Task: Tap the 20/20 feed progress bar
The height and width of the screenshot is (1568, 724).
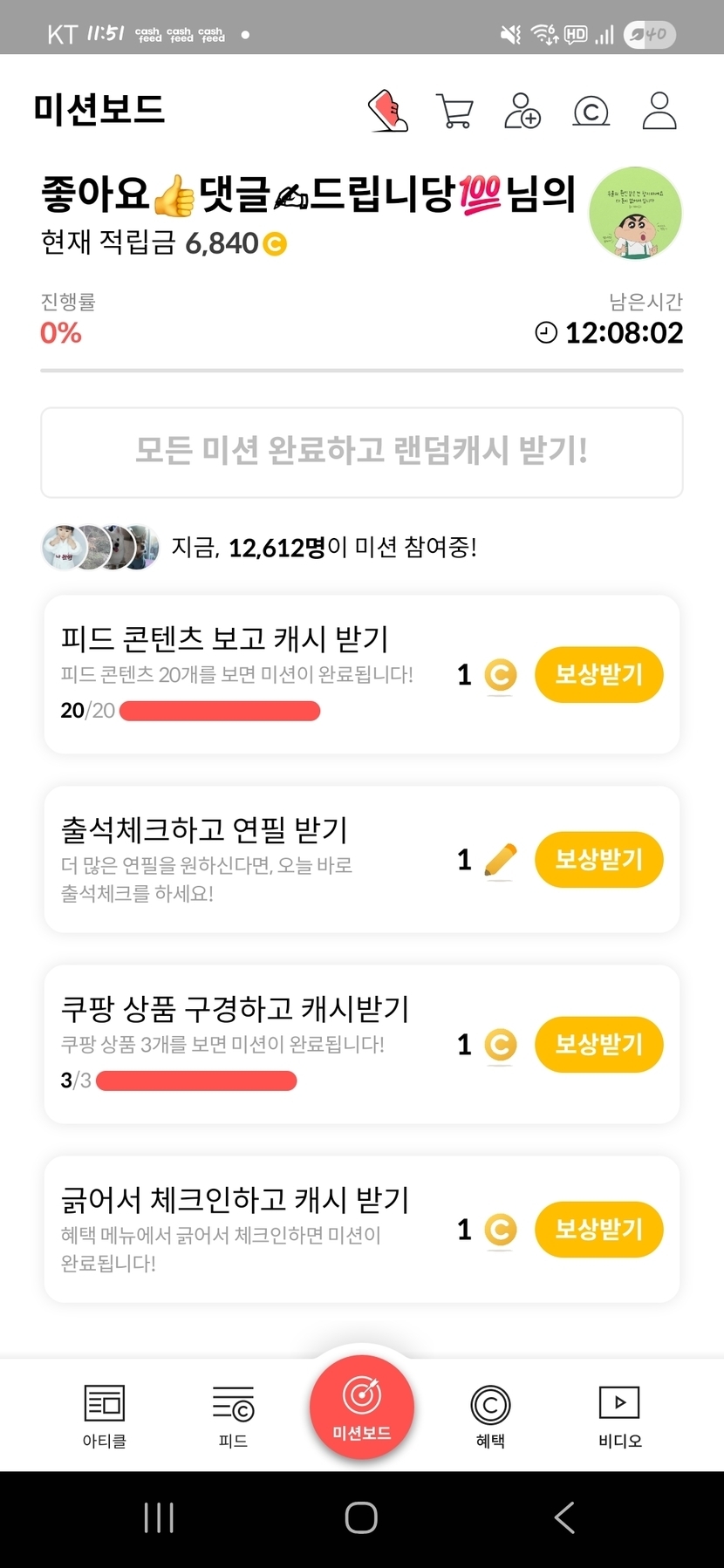Action: [219, 712]
